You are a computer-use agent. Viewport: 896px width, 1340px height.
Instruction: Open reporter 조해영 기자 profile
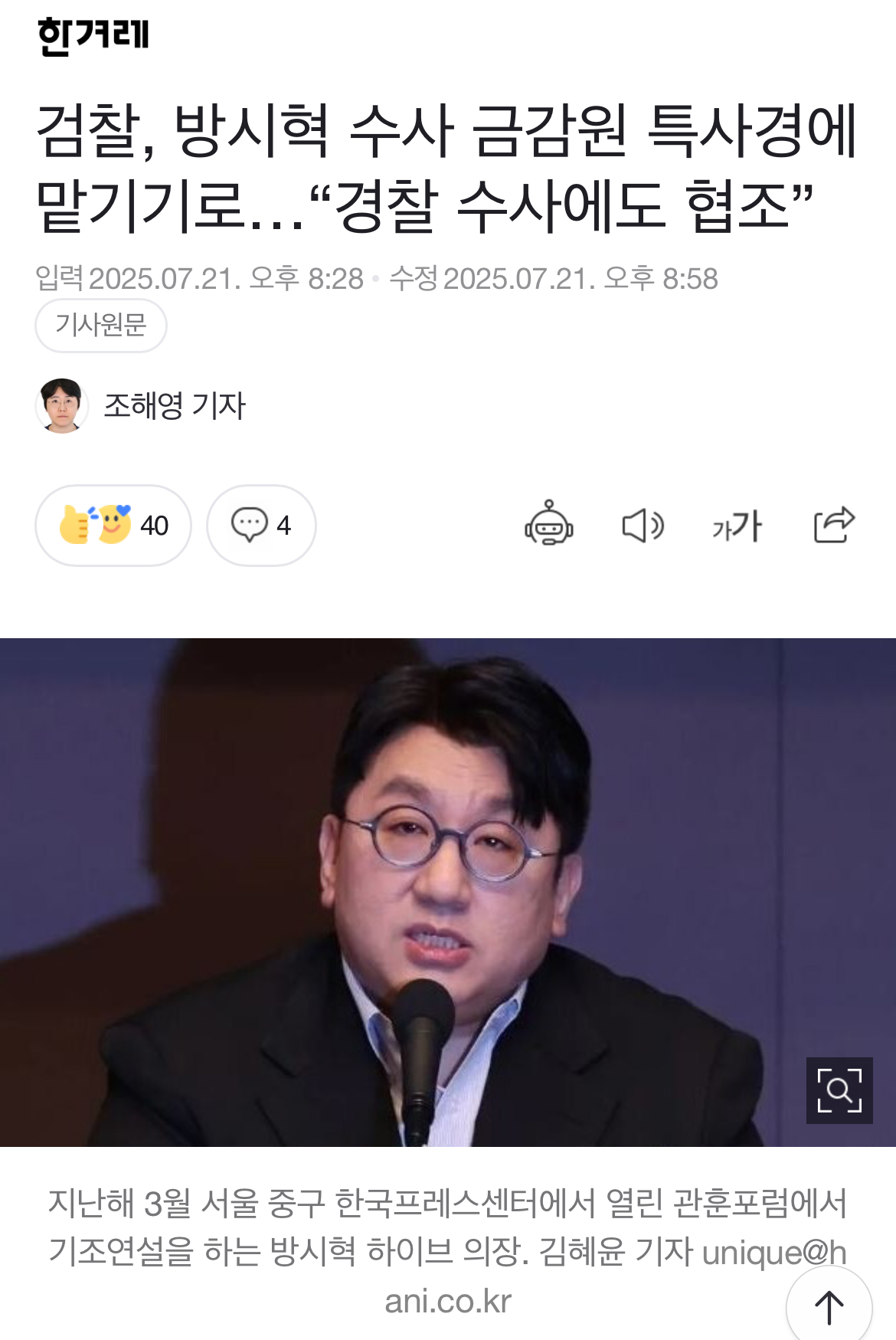pos(175,405)
